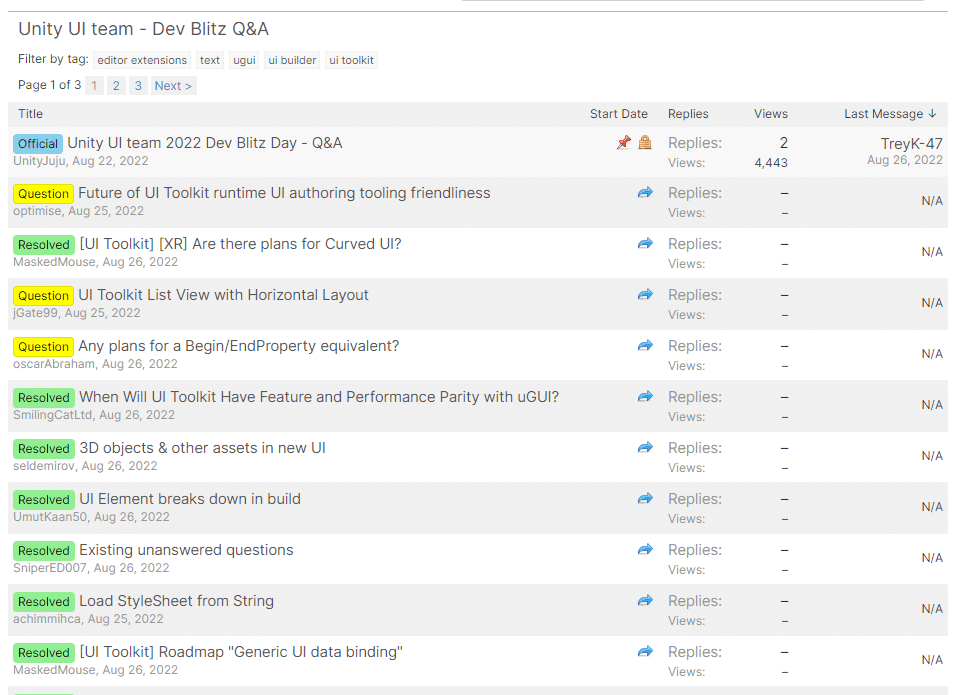This screenshot has height=695, width=959.
Task: Sort threads by Last Message column
Action: click(889, 114)
